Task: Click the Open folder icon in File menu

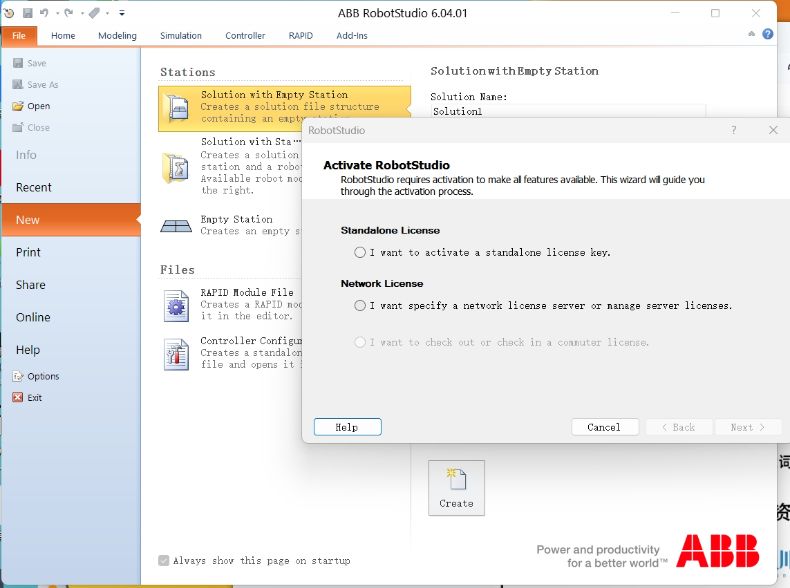Action: [18, 106]
